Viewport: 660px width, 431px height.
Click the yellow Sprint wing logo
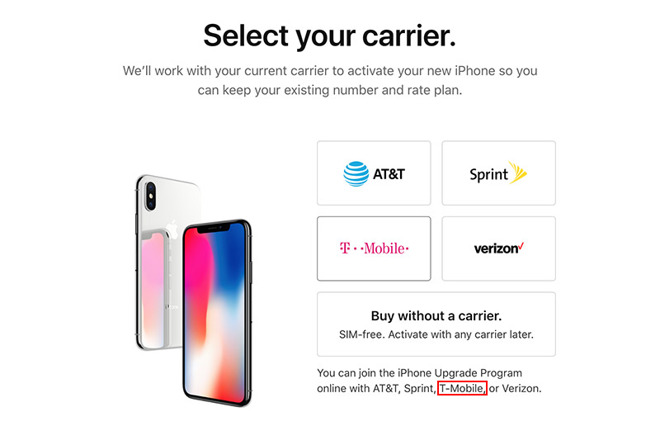518,172
